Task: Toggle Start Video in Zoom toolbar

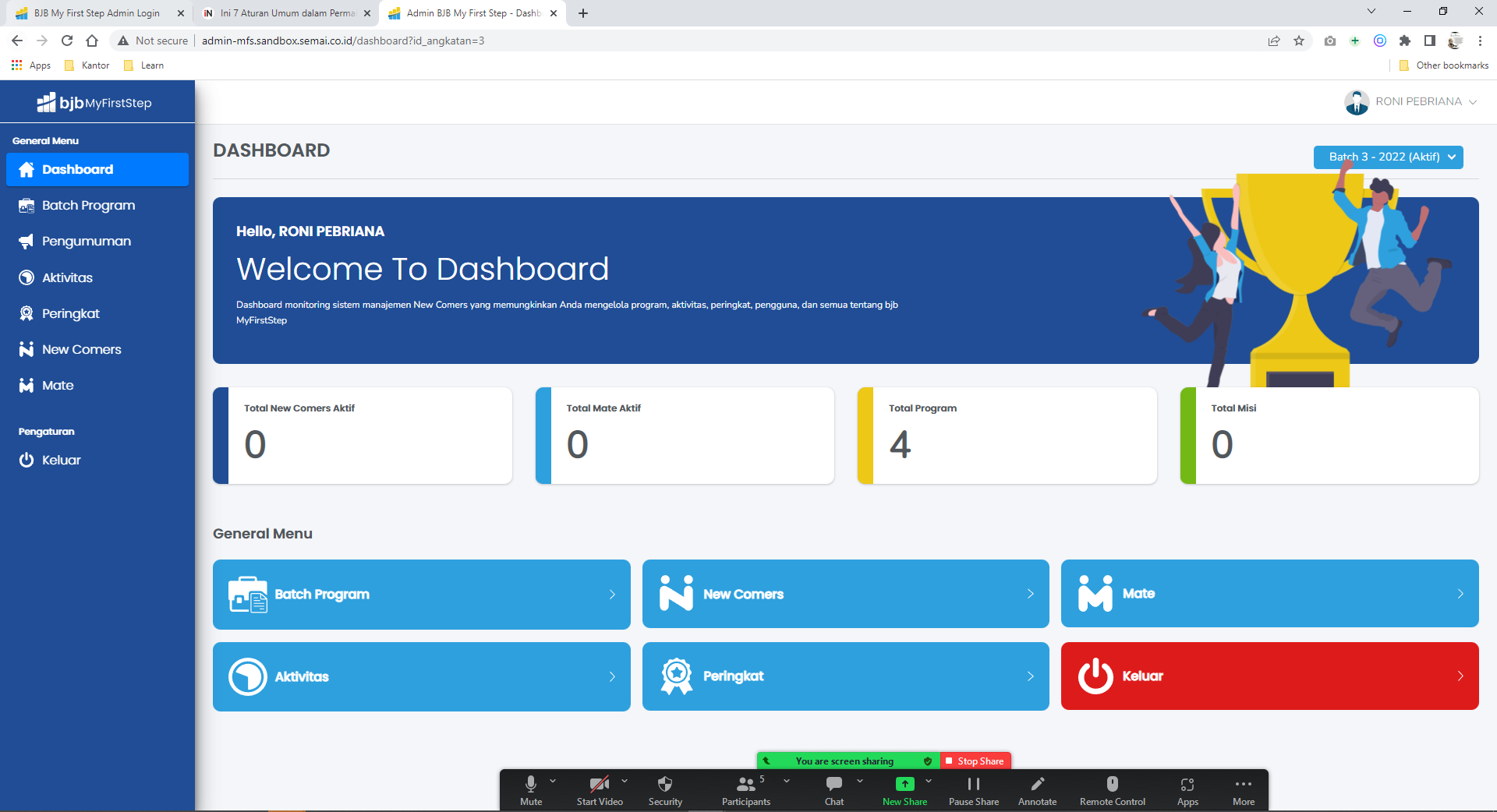Action: [599, 784]
